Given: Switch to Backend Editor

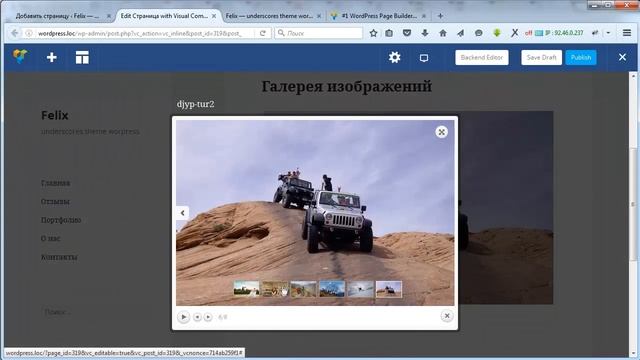Looking at the screenshot, I should (482, 58).
